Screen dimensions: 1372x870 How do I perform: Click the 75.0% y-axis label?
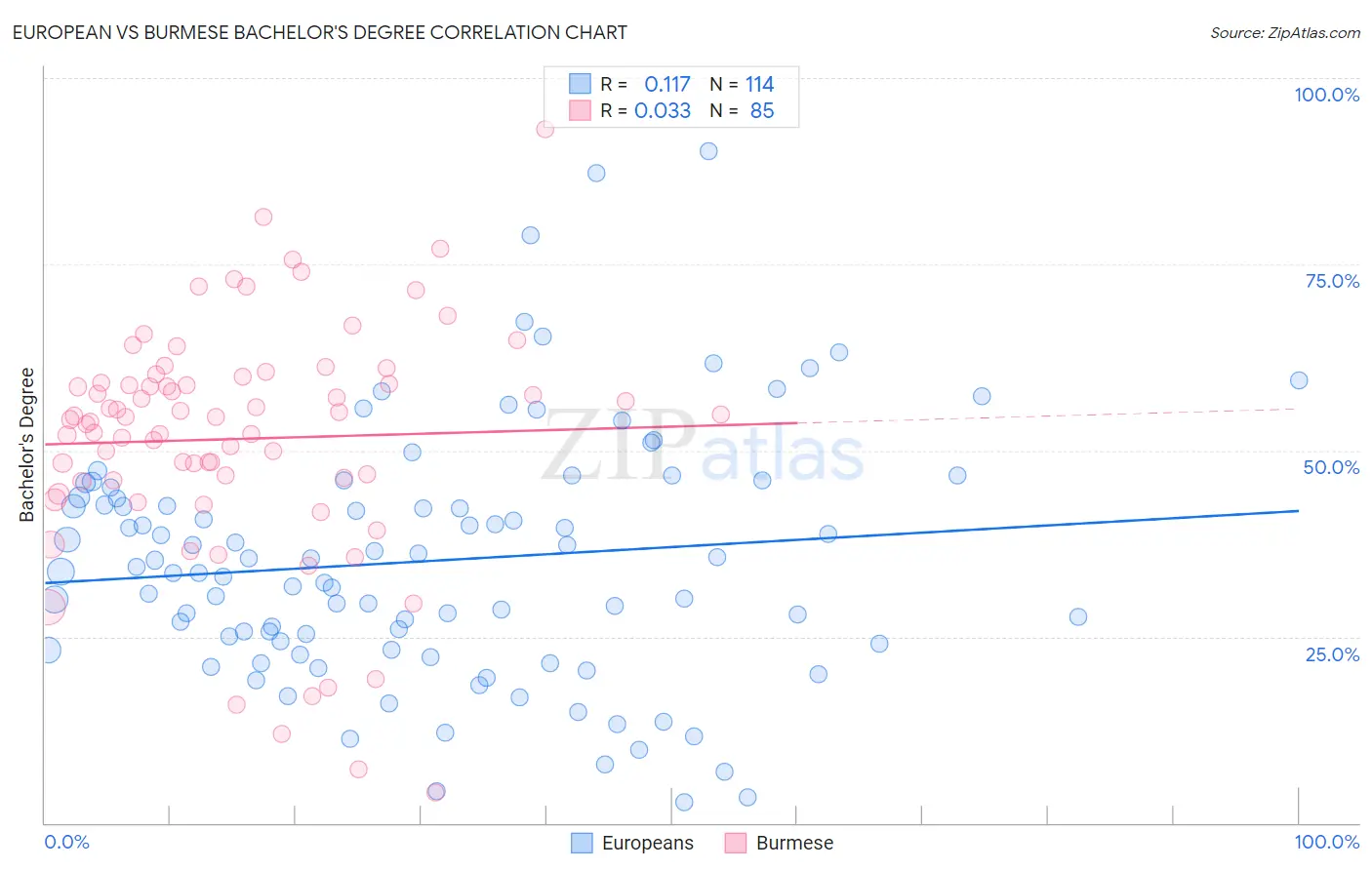[1332, 281]
